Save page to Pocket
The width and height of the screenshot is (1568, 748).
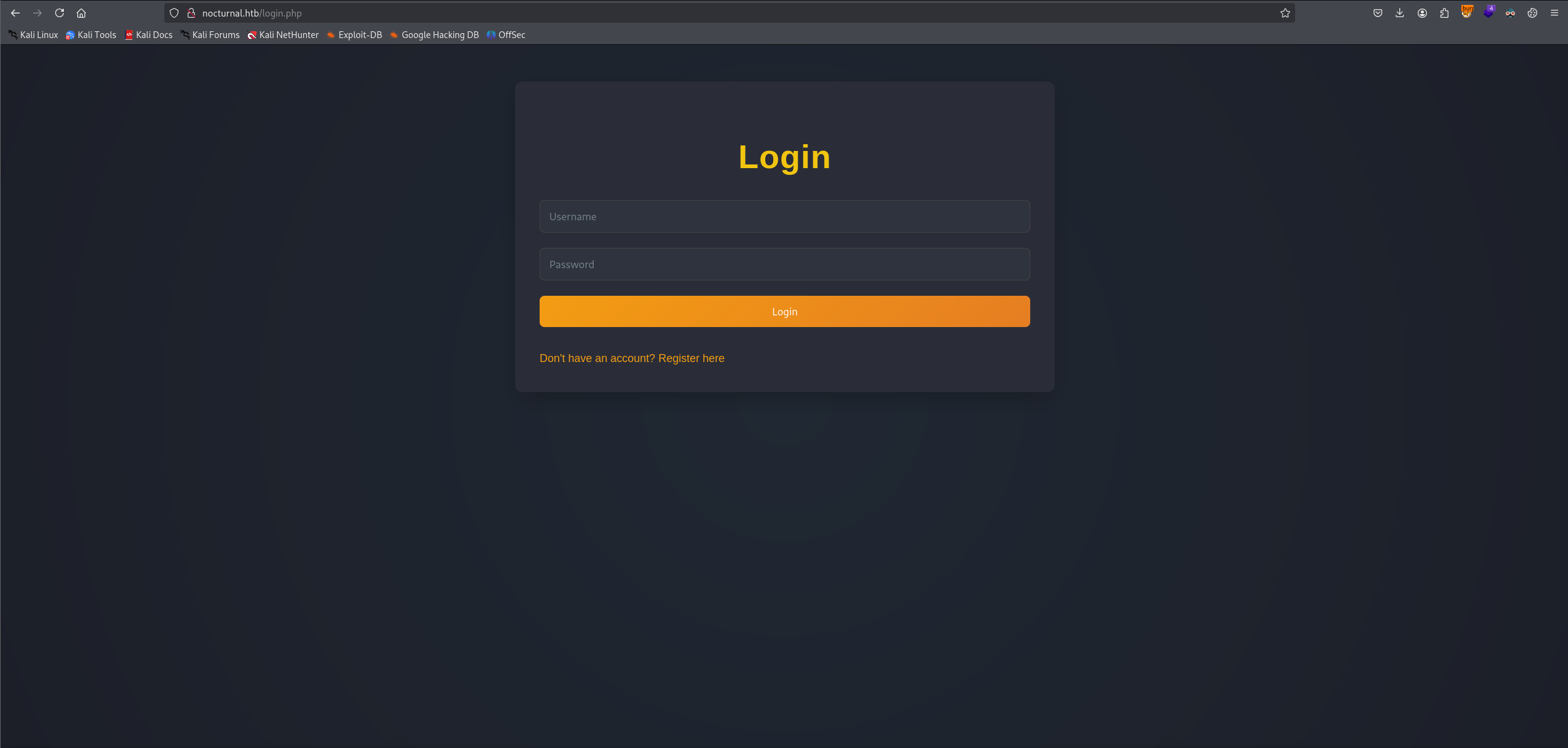pyautogui.click(x=1378, y=13)
